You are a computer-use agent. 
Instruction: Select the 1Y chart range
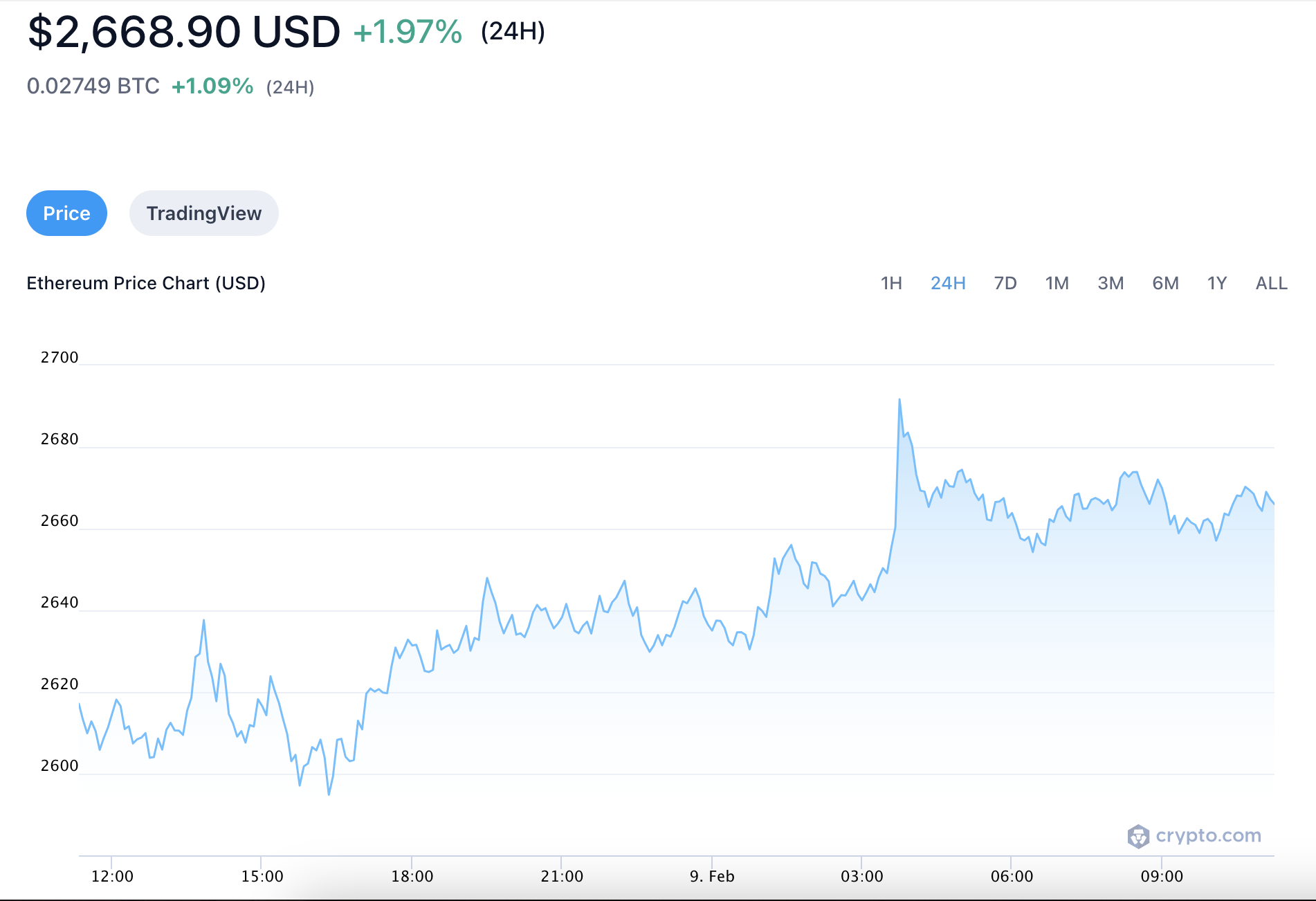click(1216, 283)
